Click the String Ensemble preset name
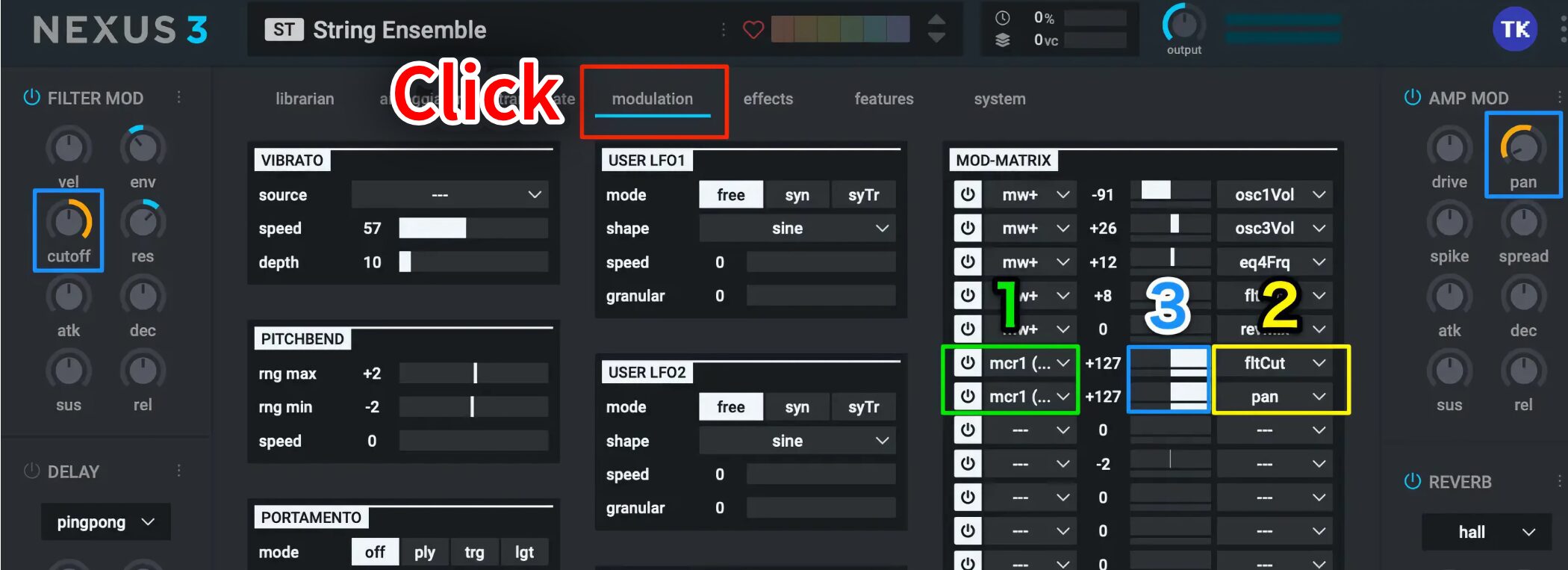 (x=399, y=30)
